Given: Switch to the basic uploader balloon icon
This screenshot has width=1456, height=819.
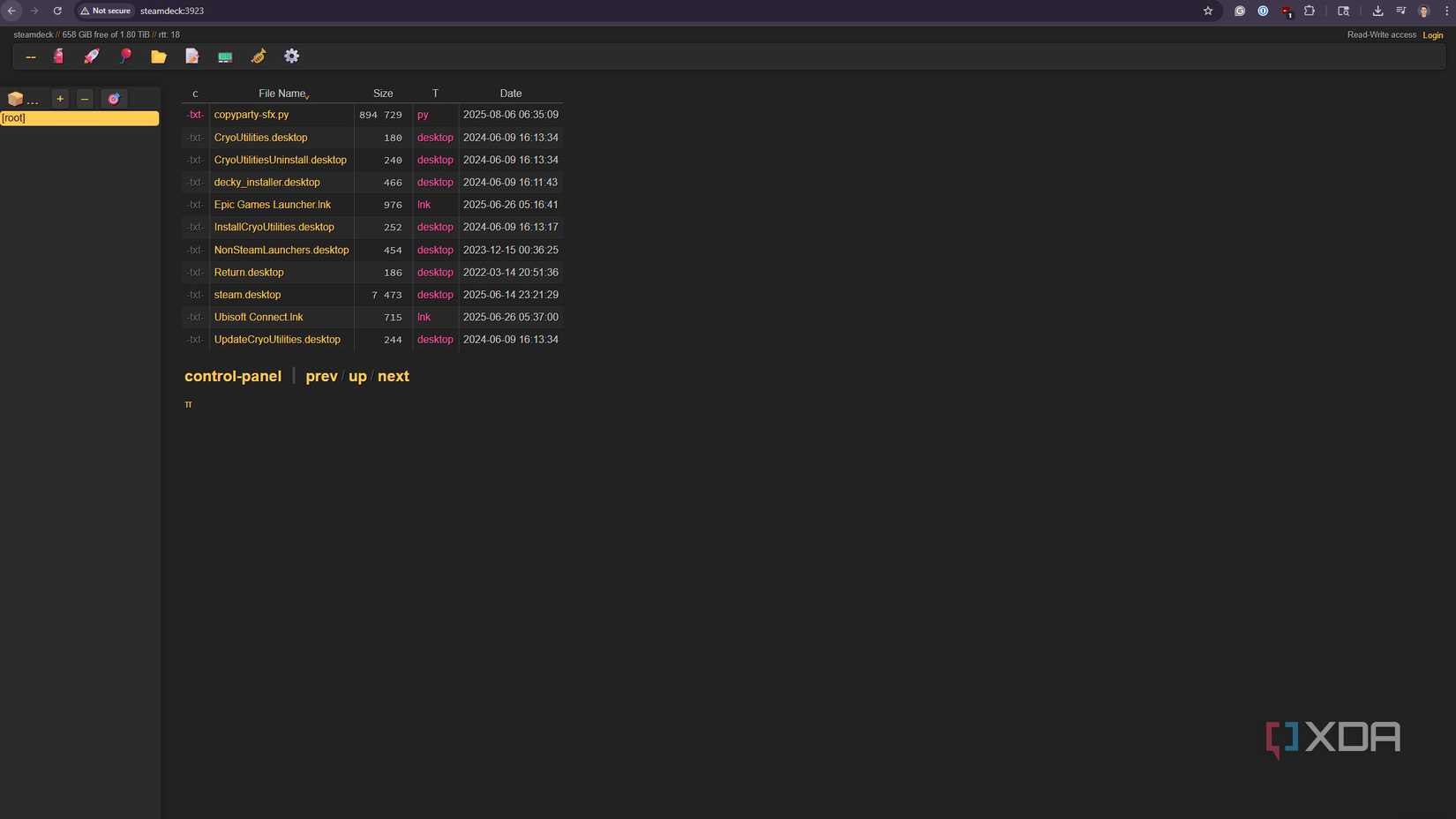Looking at the screenshot, I should click(125, 56).
